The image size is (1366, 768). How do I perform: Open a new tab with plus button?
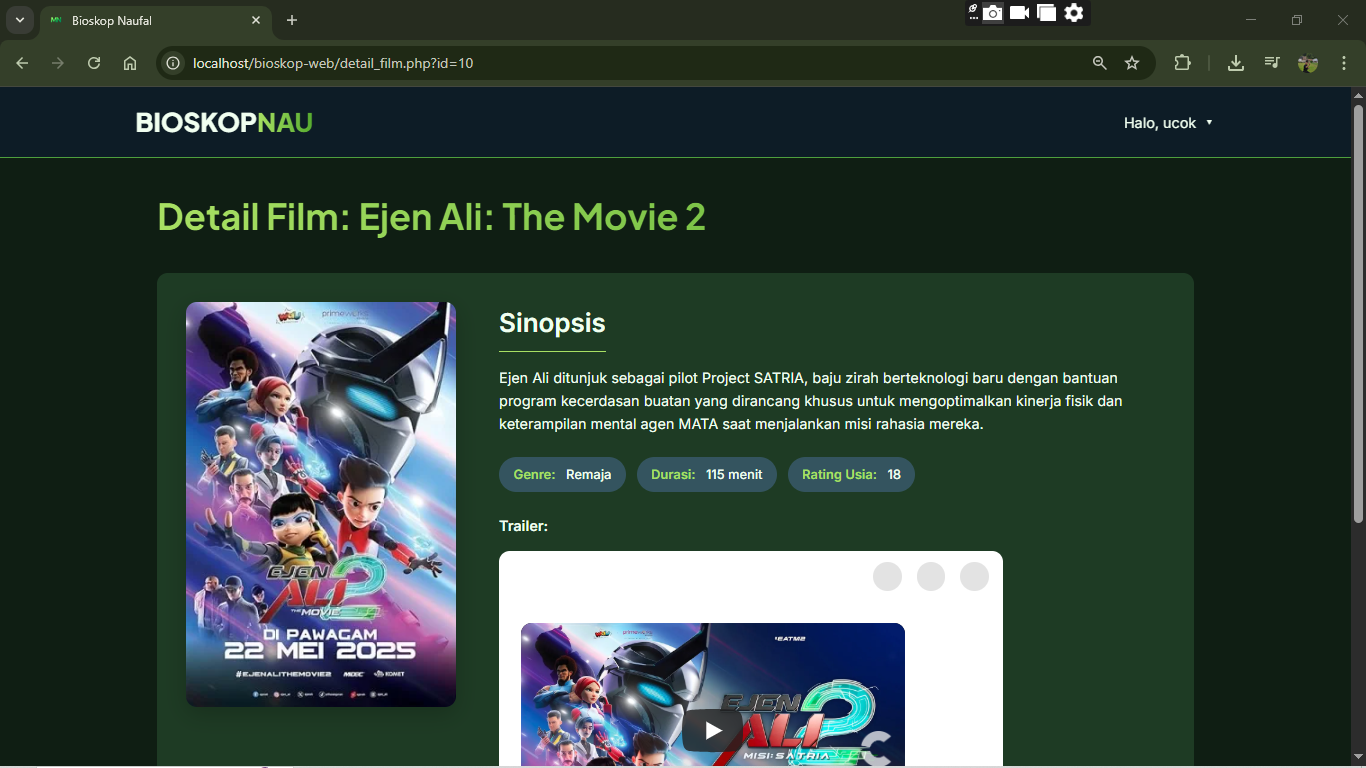292,20
